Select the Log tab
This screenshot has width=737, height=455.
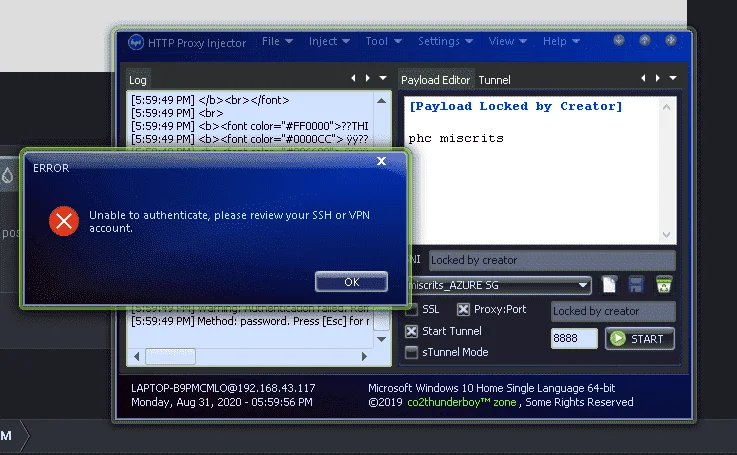coord(138,80)
